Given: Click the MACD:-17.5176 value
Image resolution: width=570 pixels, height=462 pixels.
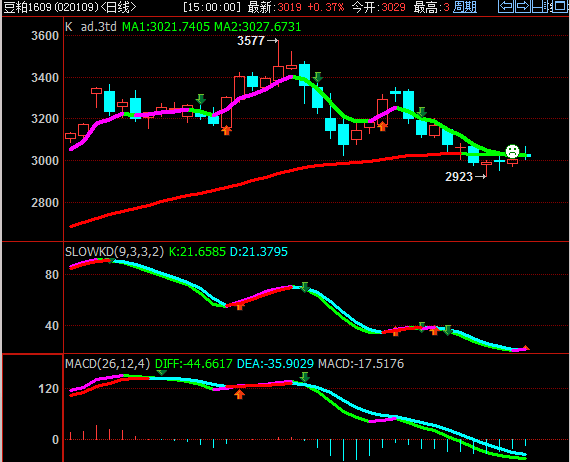Looking at the screenshot, I should (x=361, y=363).
